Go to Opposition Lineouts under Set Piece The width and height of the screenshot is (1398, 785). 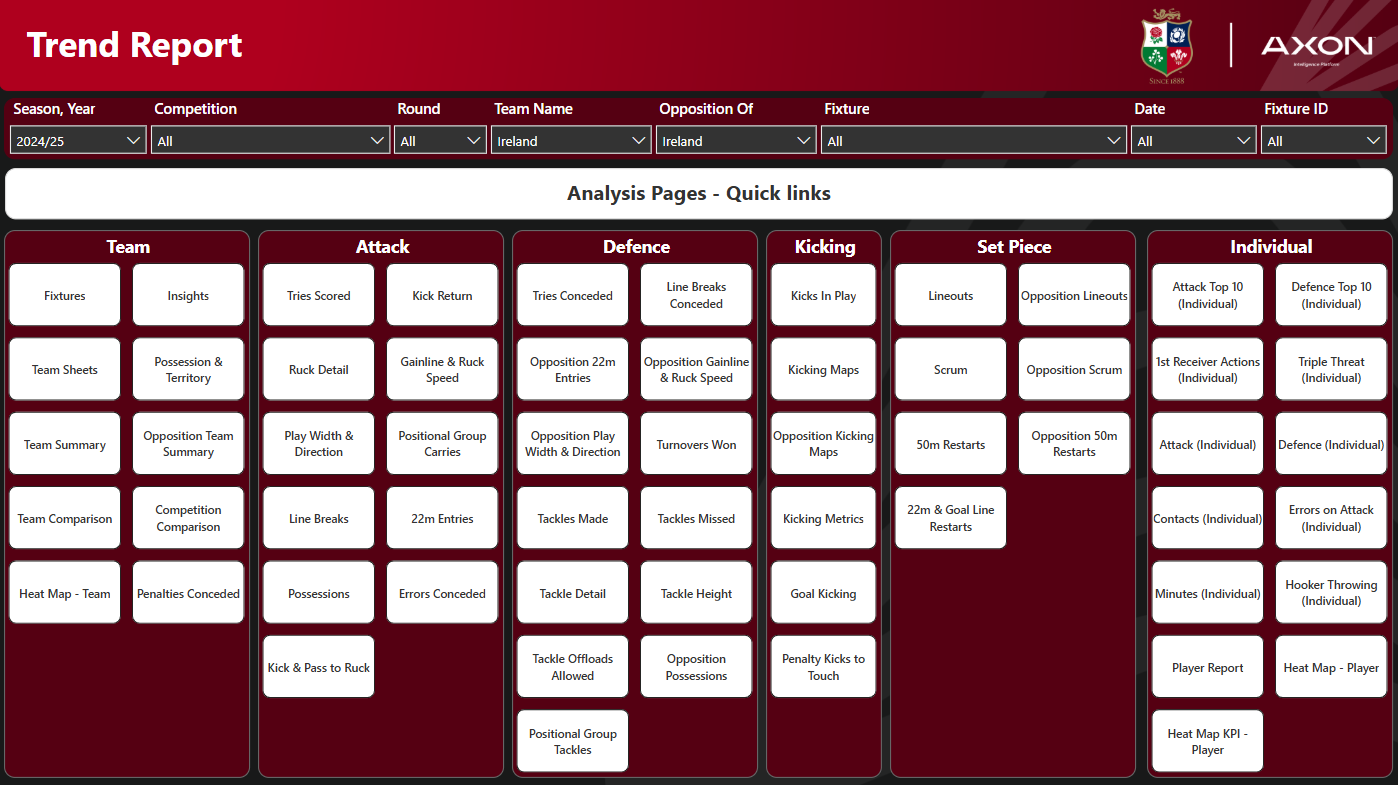[1074, 294]
